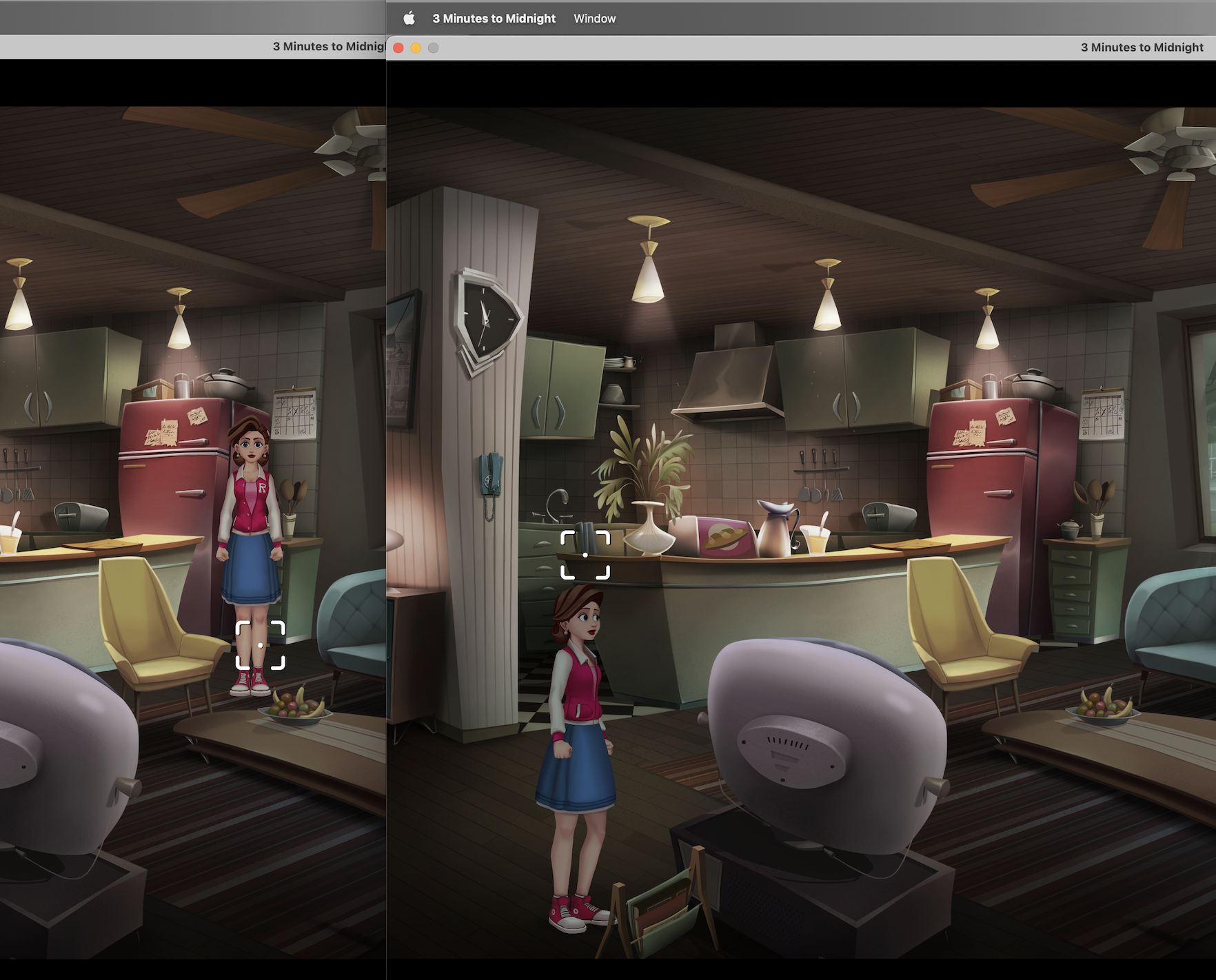The width and height of the screenshot is (1216, 980).
Task: Minimize the front game window
Action: (416, 48)
